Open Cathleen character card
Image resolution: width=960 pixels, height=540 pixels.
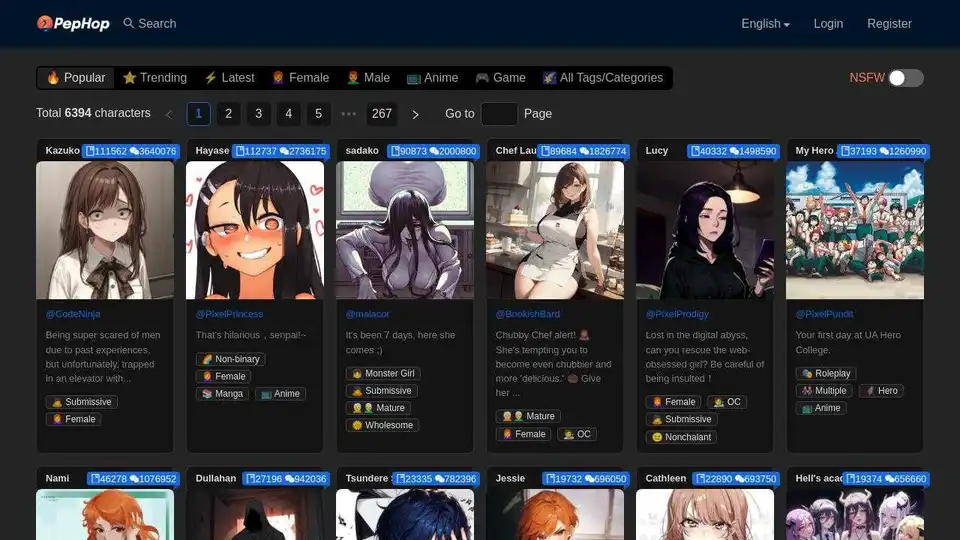[x=705, y=505]
